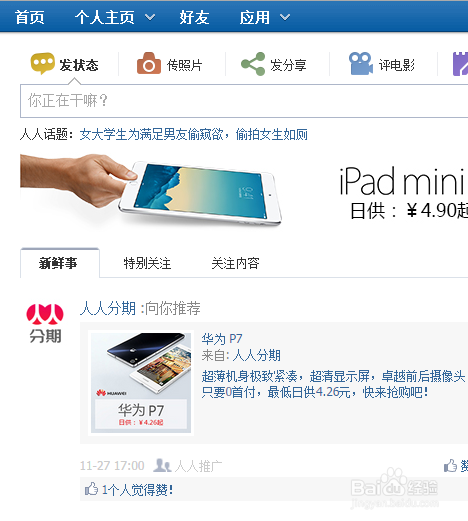Viewport: 468px width, 521px height.
Task: Click the 华为 P7 product thumbnail
Action: (x=141, y=383)
